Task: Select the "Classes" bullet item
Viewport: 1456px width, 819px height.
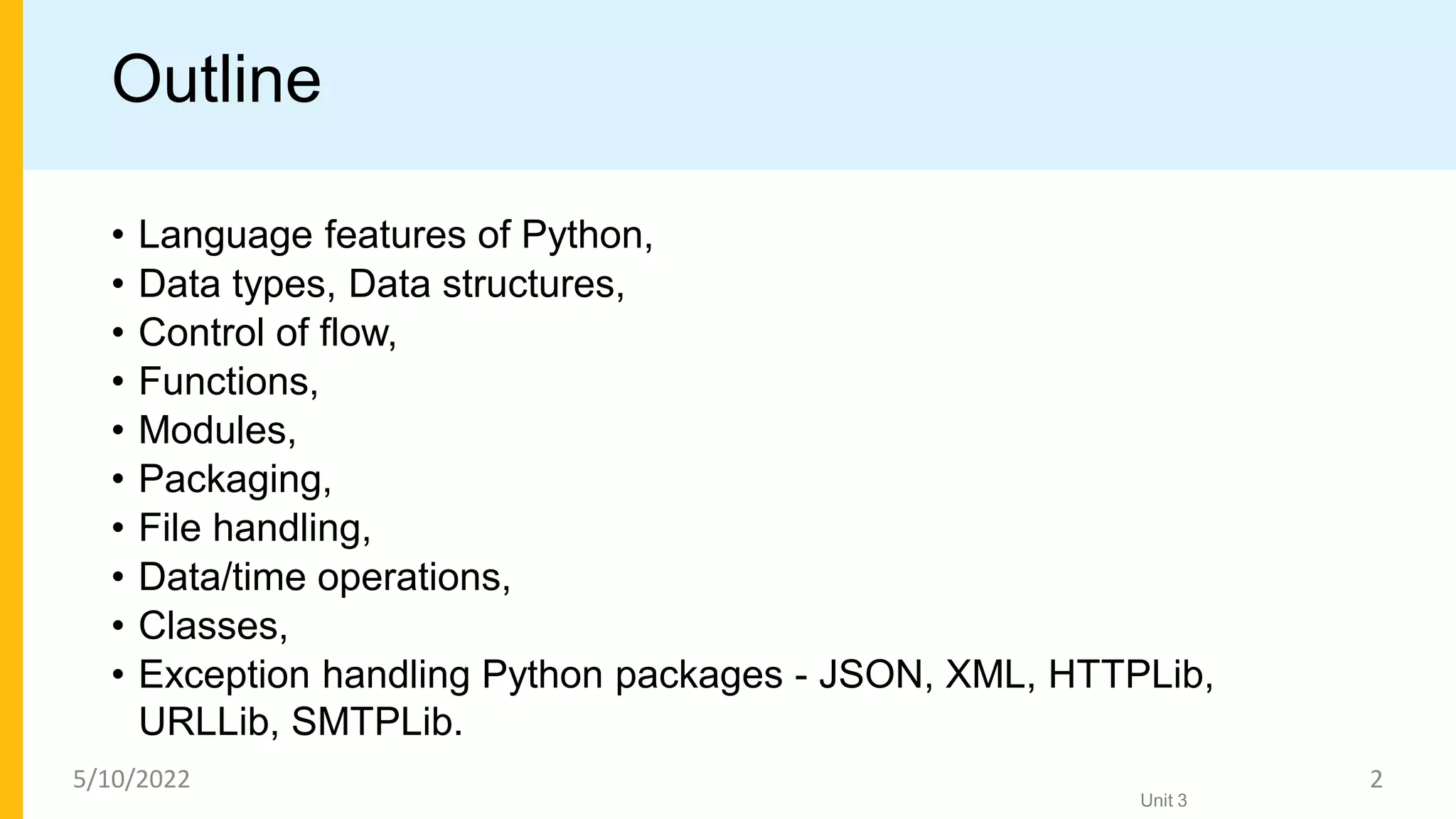Action: tap(213, 626)
